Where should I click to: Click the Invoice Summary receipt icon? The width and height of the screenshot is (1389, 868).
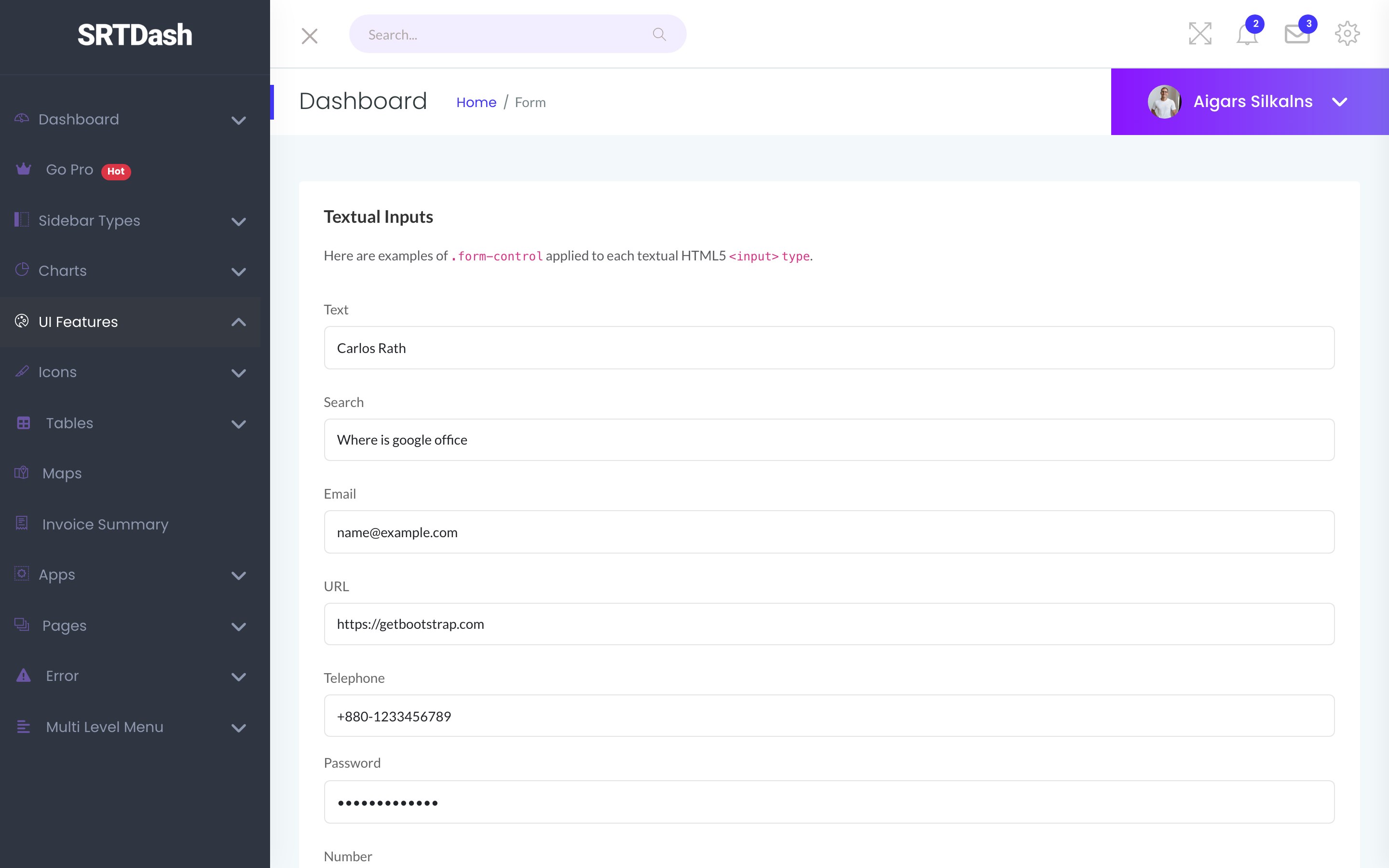(22, 523)
